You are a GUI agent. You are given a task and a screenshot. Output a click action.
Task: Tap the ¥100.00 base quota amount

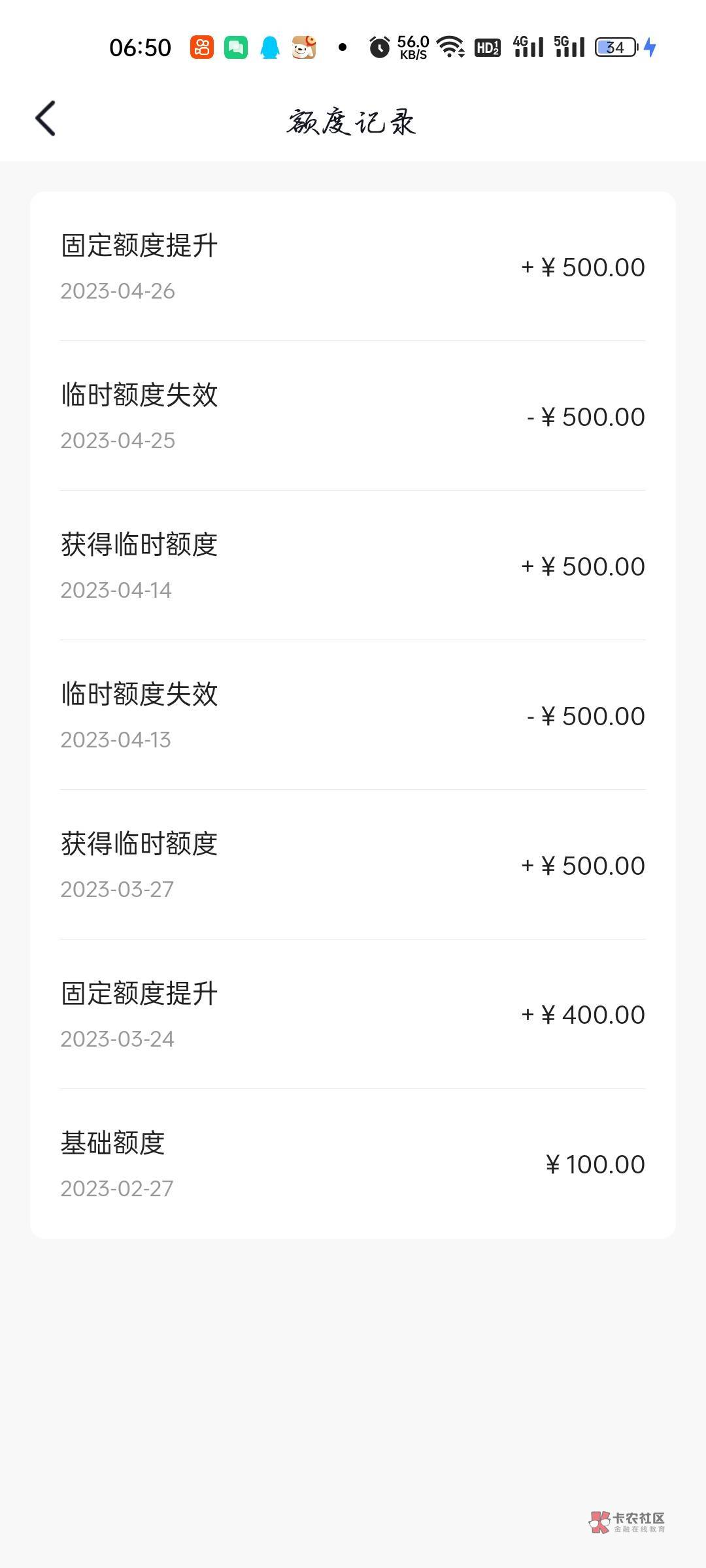click(x=596, y=1164)
